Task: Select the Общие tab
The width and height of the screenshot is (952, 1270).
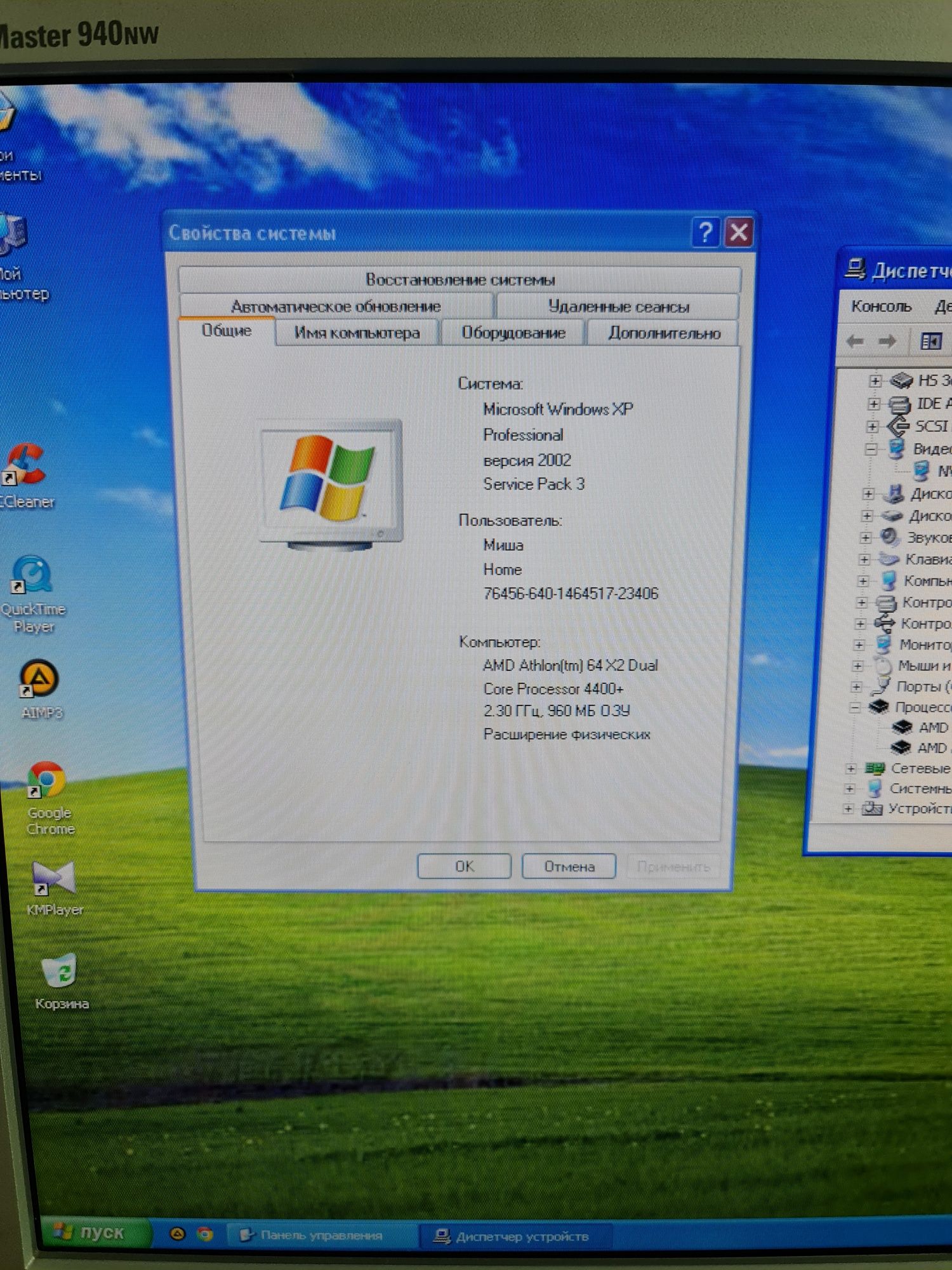Action: tap(227, 331)
